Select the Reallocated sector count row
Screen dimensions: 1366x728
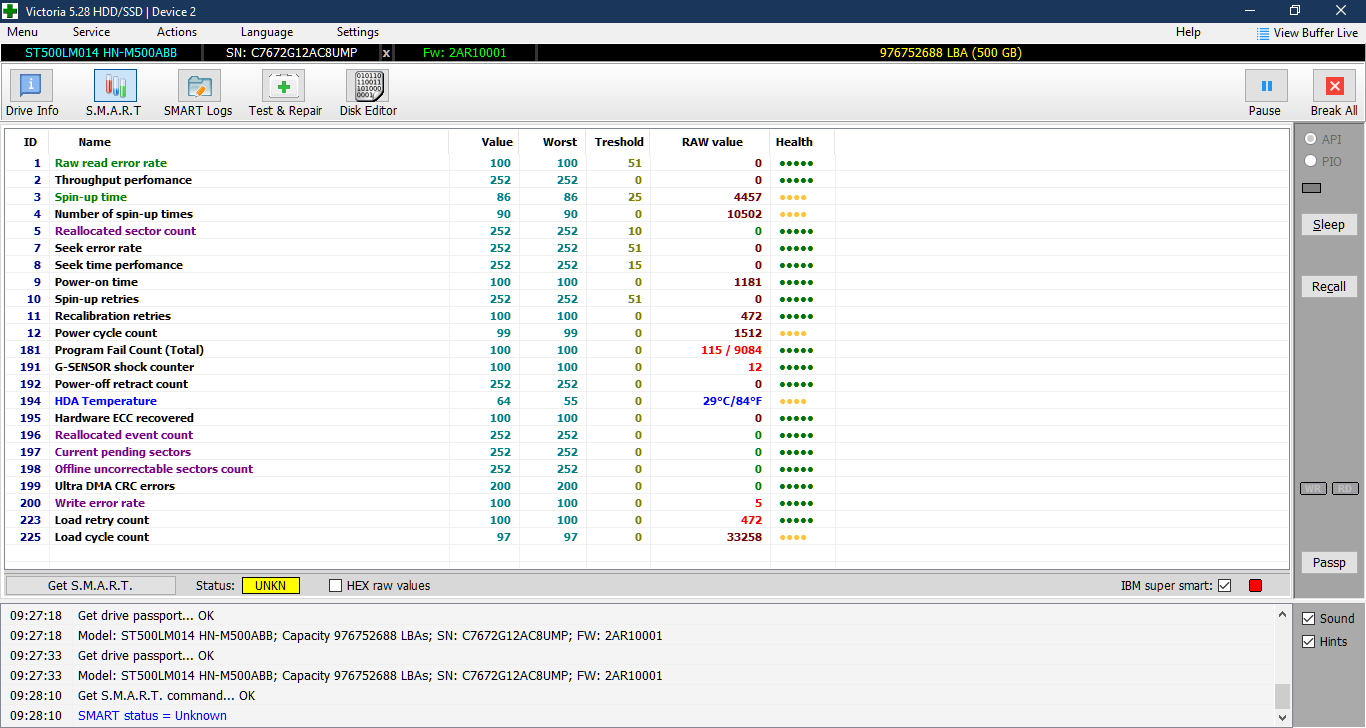coord(646,231)
